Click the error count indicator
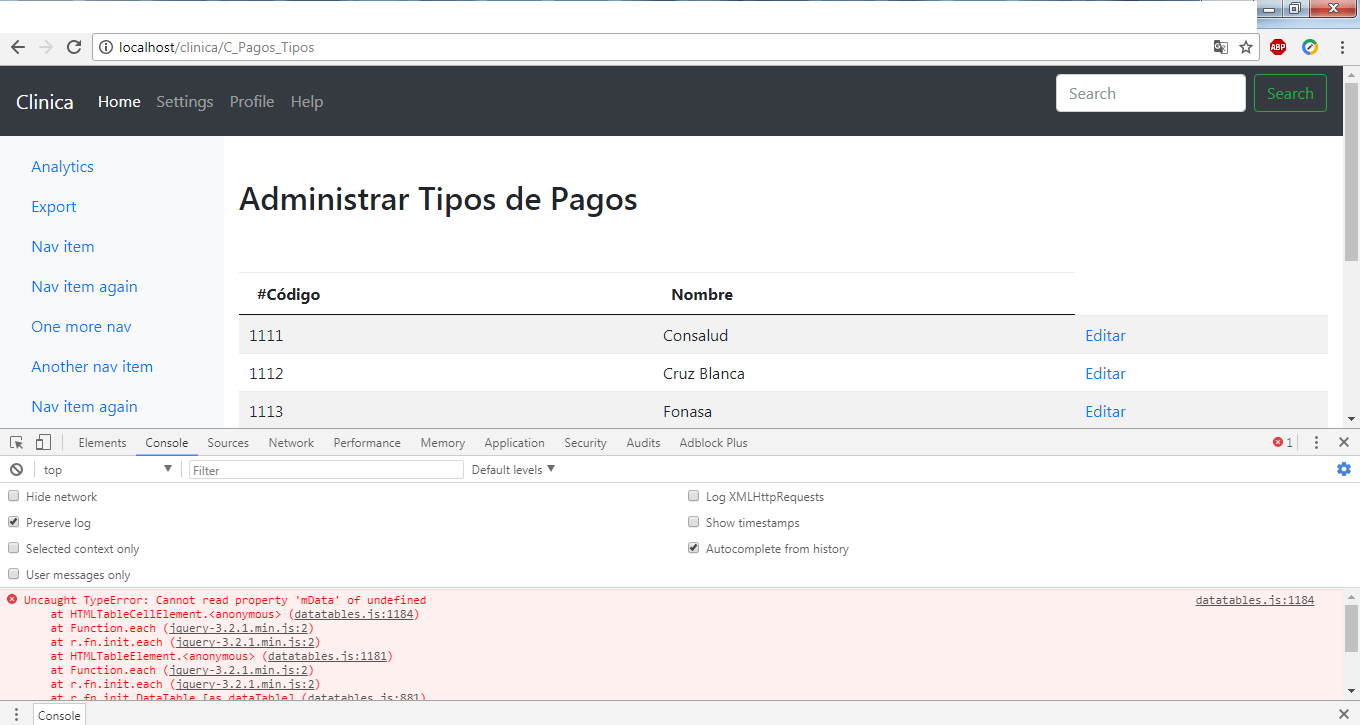 (x=1281, y=441)
